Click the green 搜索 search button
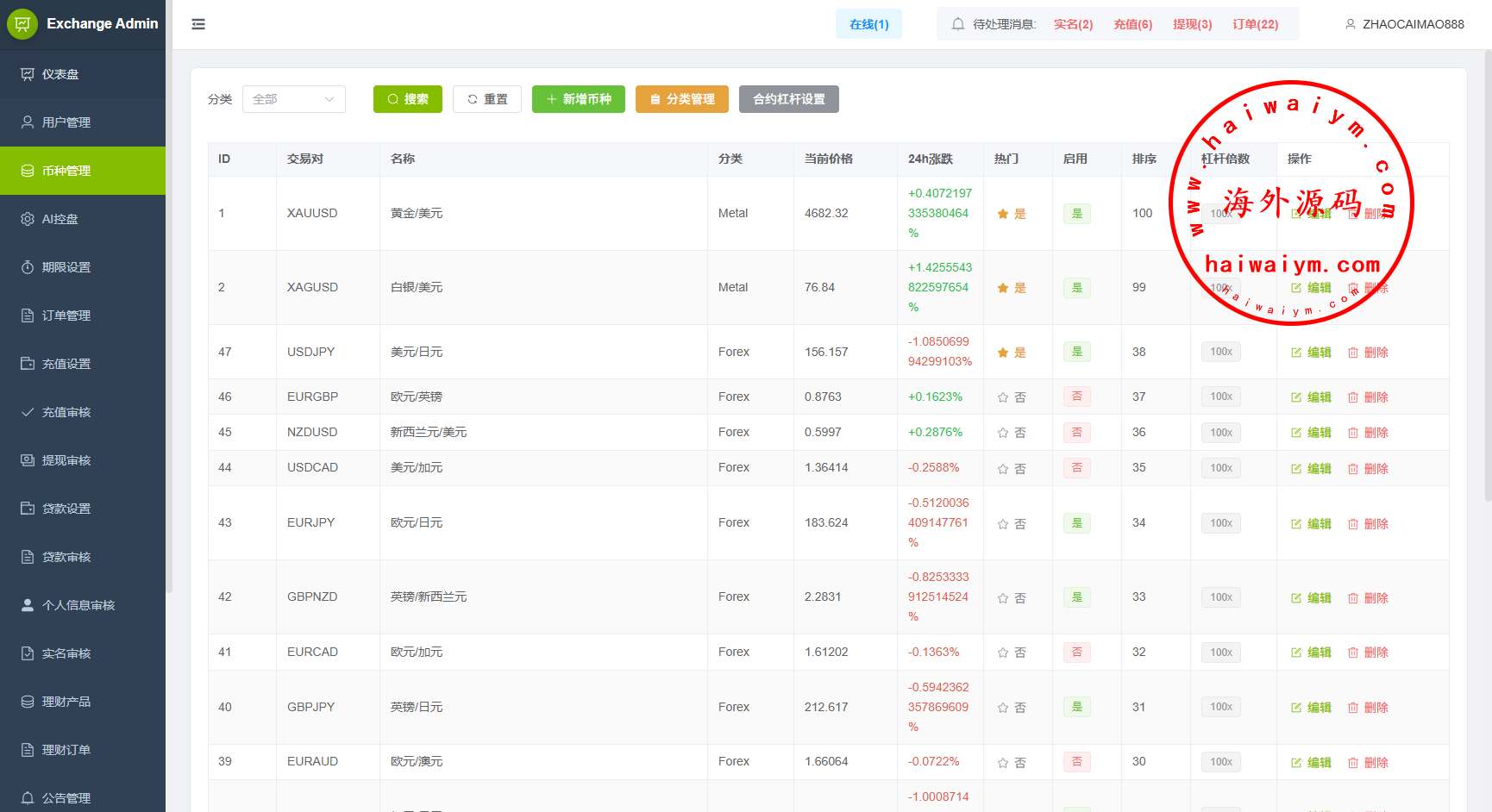 point(408,99)
